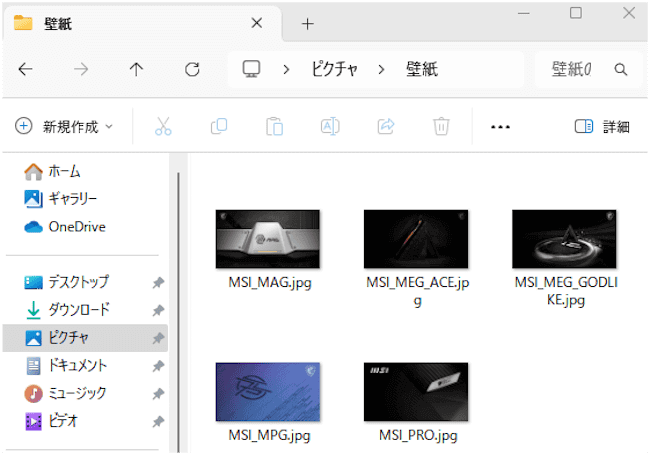Maximize the Explorer window
This screenshot has width=650, height=455.
576,13
